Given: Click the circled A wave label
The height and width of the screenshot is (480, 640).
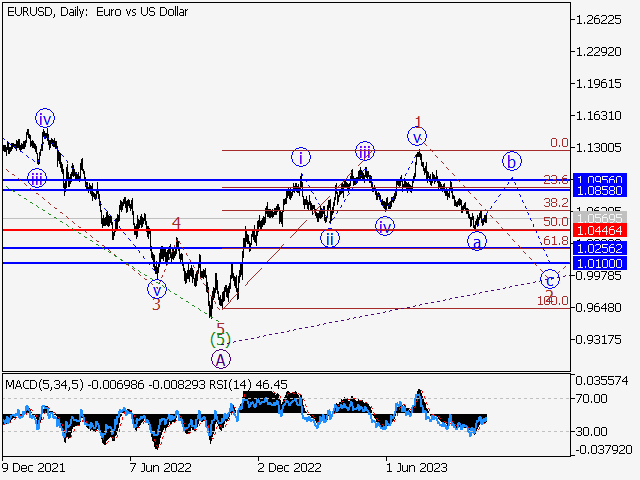Looking at the screenshot, I should (x=221, y=360).
